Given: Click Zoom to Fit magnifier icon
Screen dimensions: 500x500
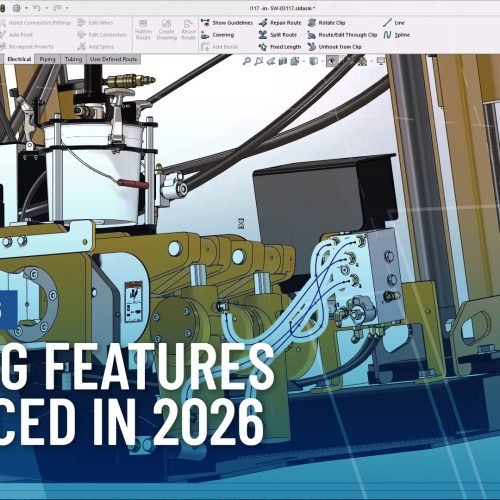Looking at the screenshot, I should [247, 61].
